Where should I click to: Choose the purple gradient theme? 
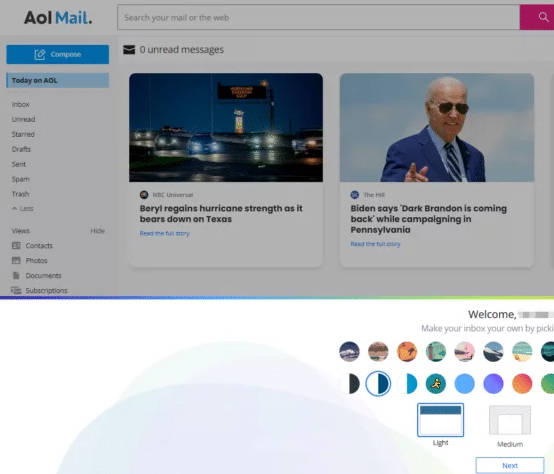493,384
